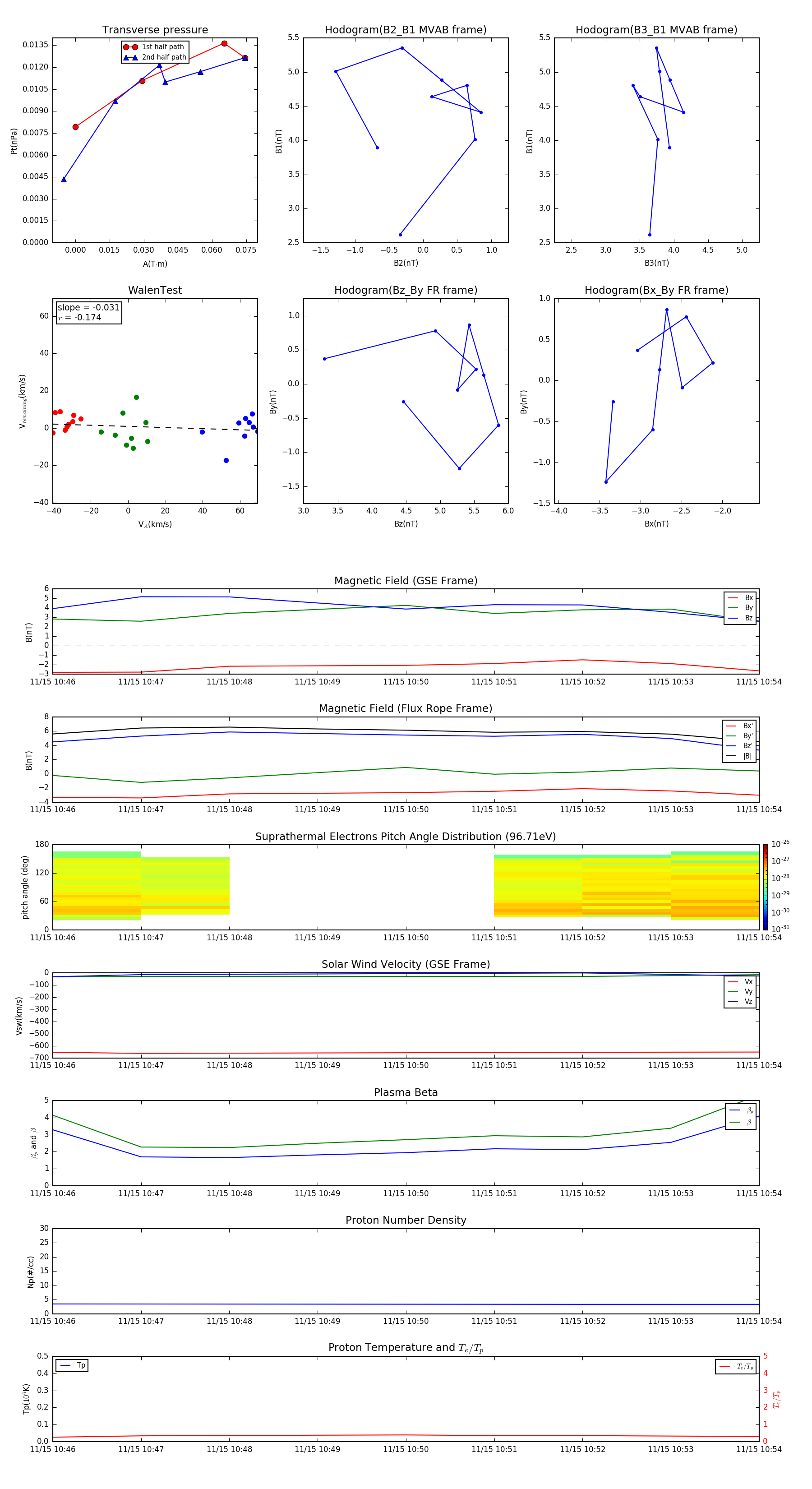Click the "11/15 10:54" tick under Magnetic Field GSE panel
Viewport: 812px width, 1489px height.
tap(759, 682)
